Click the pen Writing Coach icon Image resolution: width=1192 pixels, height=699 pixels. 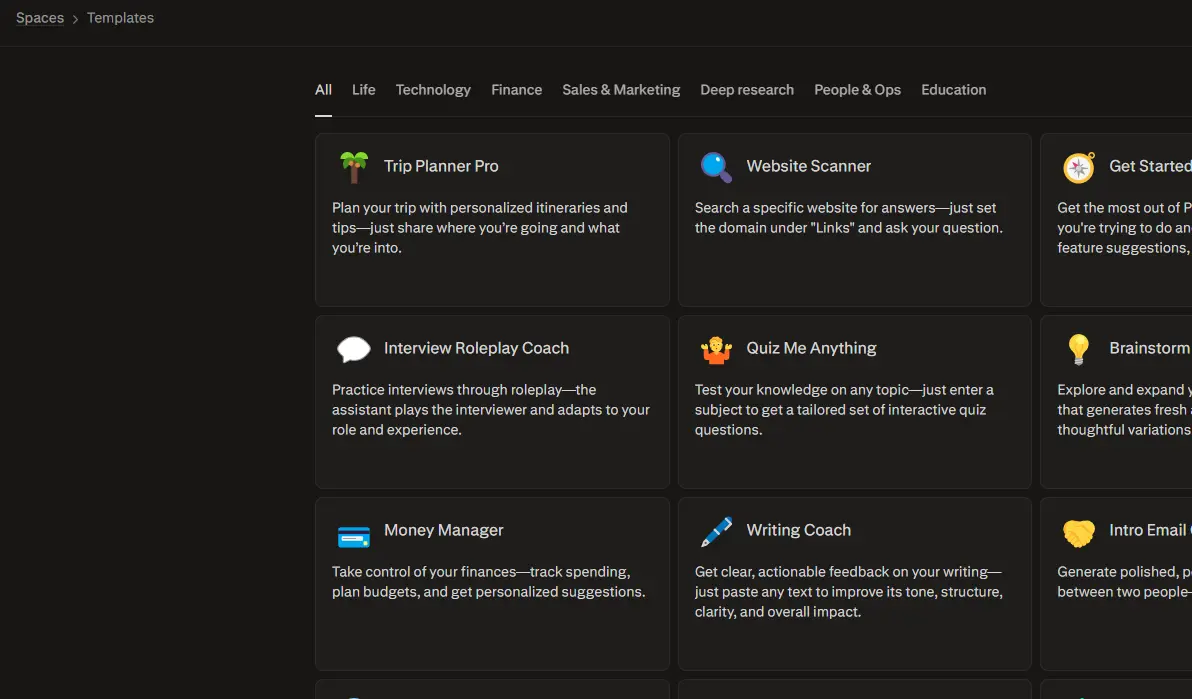click(x=716, y=532)
